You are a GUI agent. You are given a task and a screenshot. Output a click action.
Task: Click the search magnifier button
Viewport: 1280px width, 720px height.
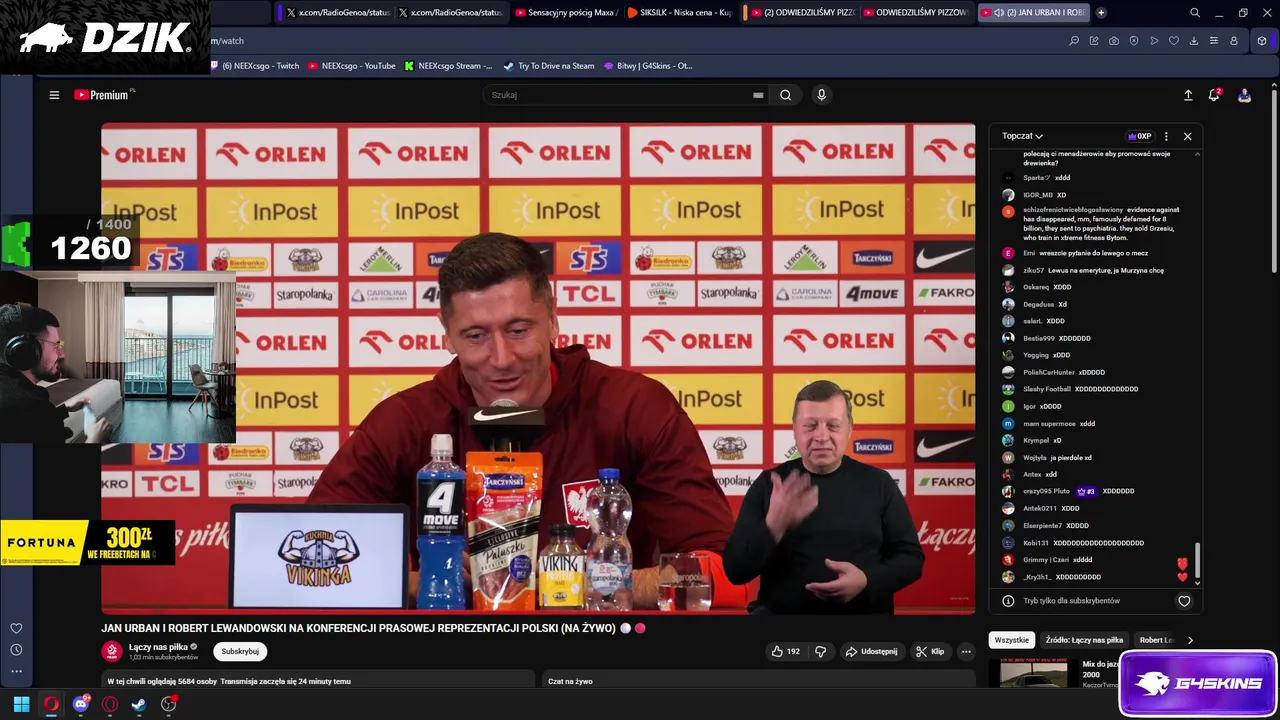click(x=785, y=95)
